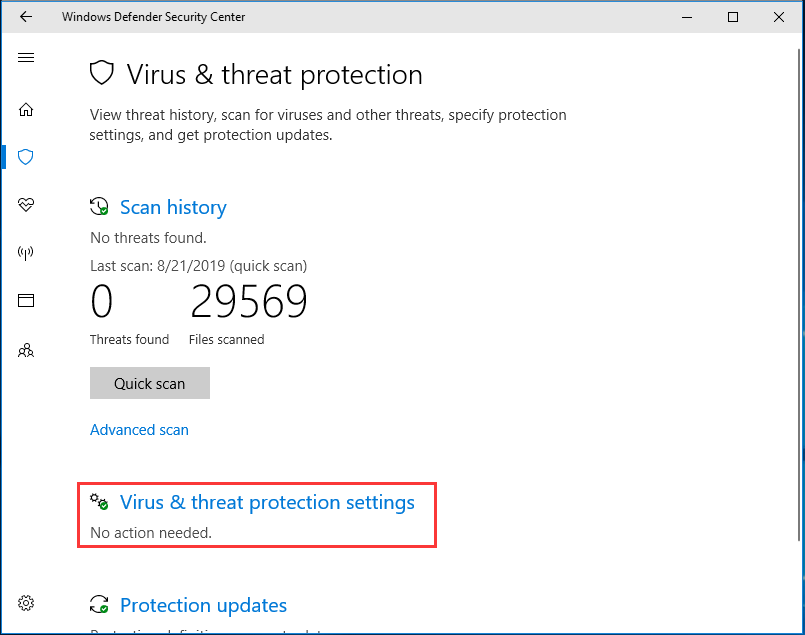The image size is (805, 635).
Task: Select the Virus & threat protection shield sidebar icon
Action: [x=26, y=157]
